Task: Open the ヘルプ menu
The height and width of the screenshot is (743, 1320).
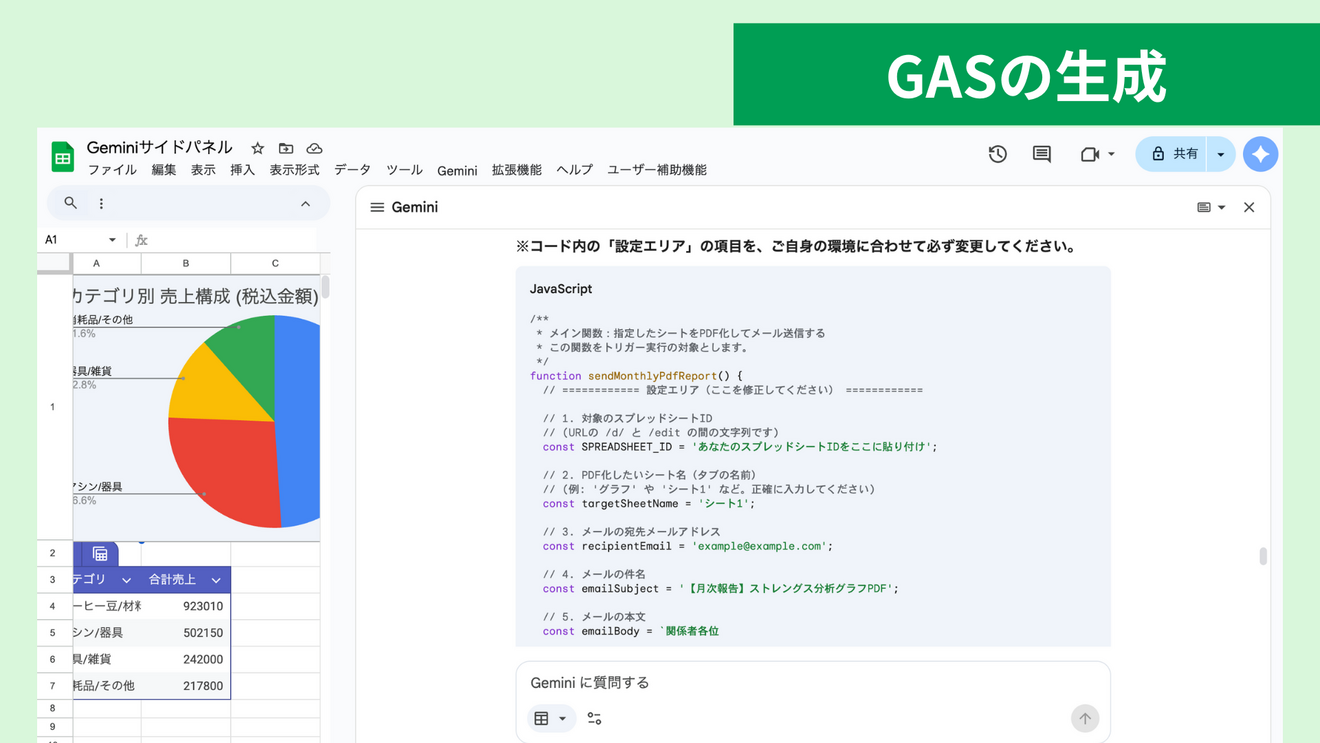Action: (574, 170)
